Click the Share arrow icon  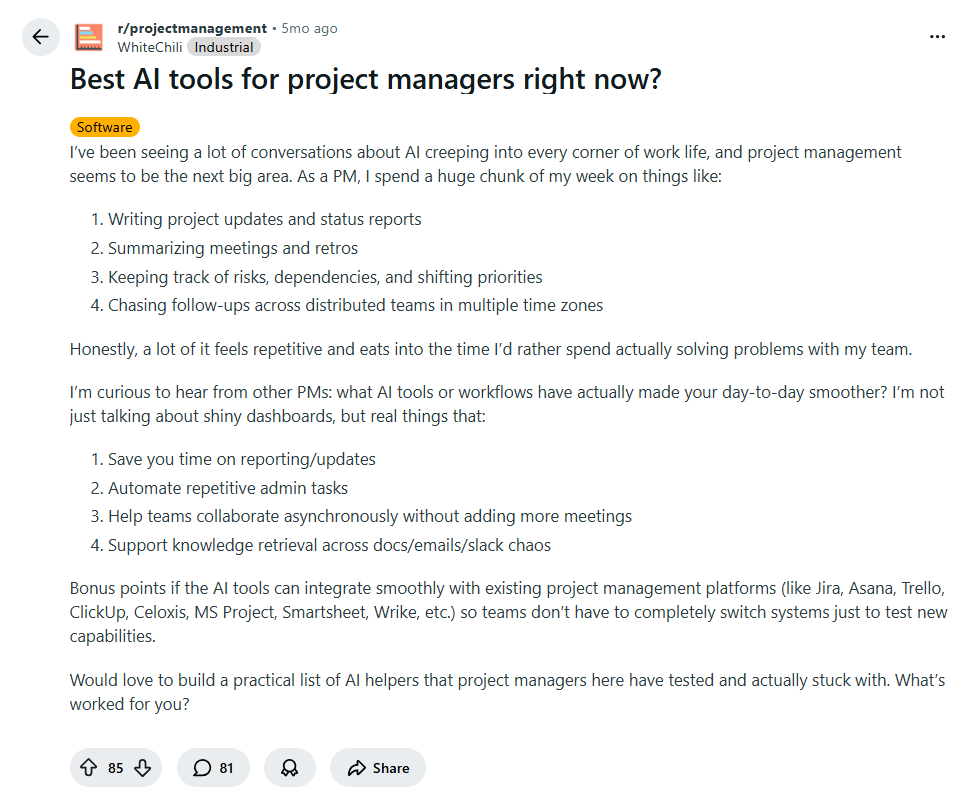coord(356,768)
